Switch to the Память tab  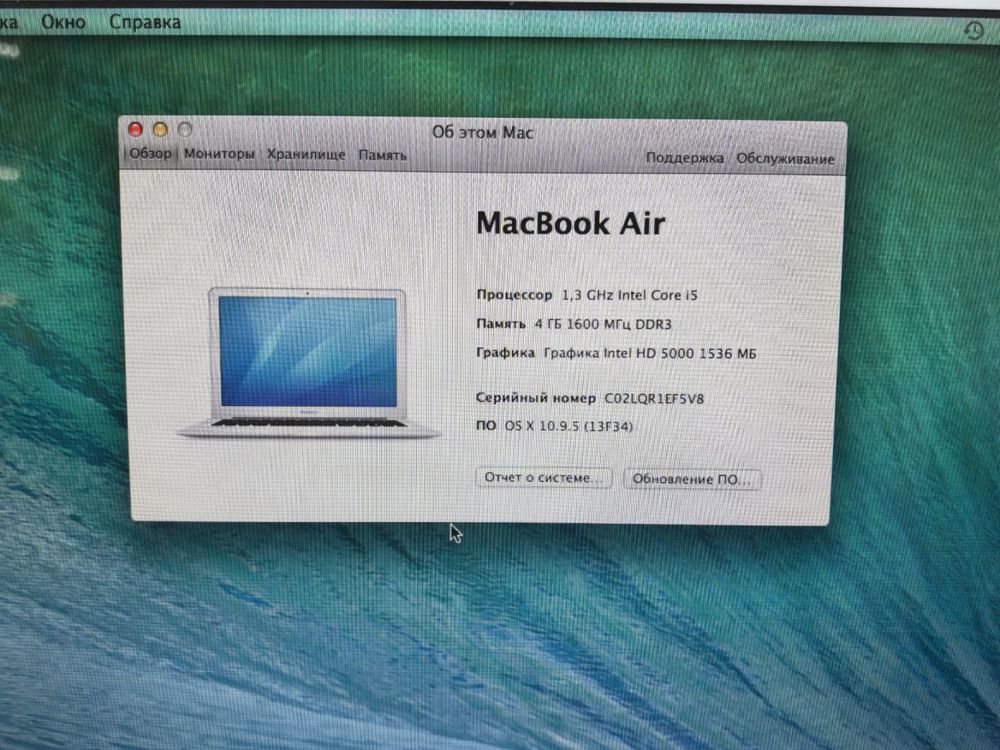383,155
